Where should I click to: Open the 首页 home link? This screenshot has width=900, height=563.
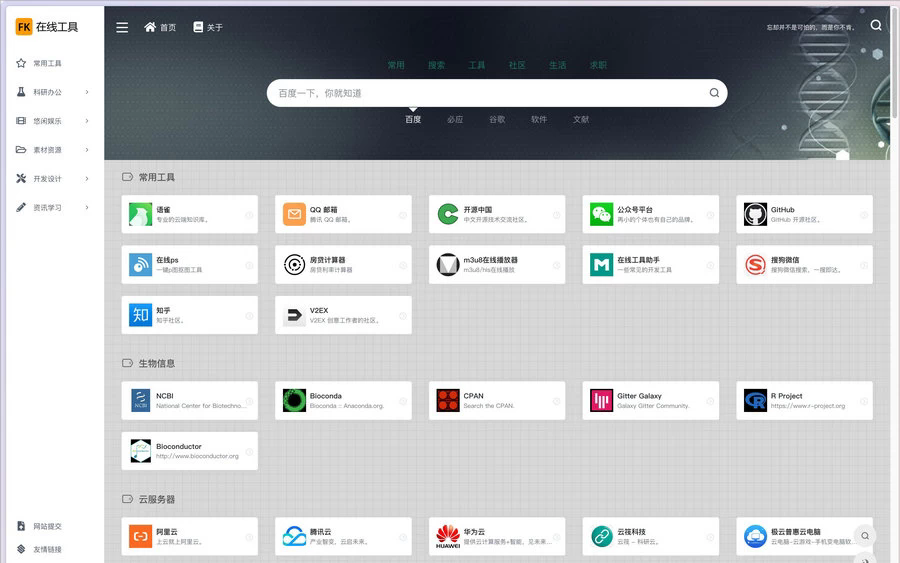[x=160, y=27]
